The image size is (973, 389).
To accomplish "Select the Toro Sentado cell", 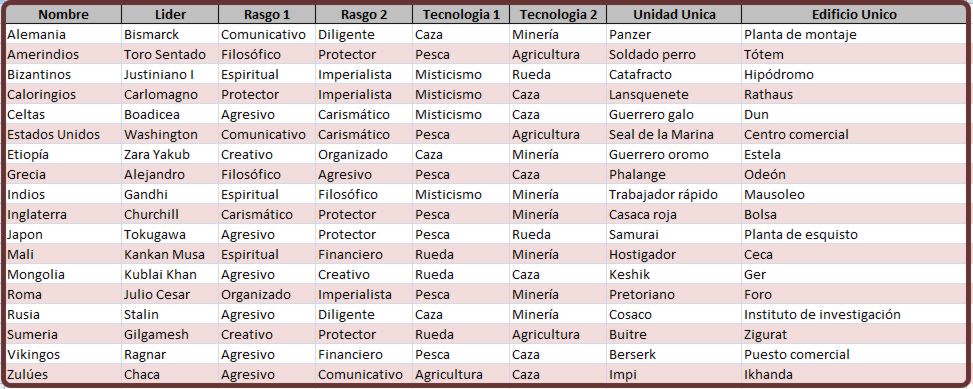I will [170, 55].
